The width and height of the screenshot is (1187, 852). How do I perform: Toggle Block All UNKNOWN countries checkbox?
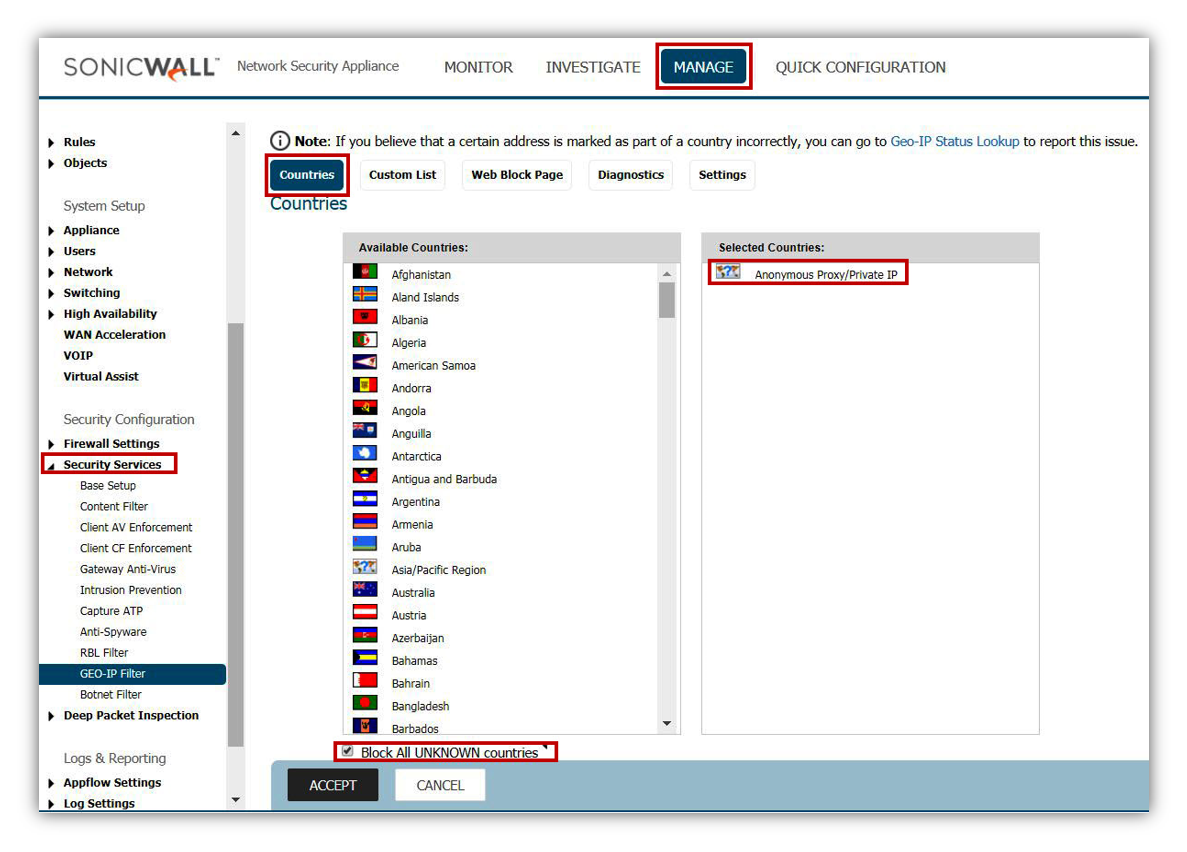347,751
